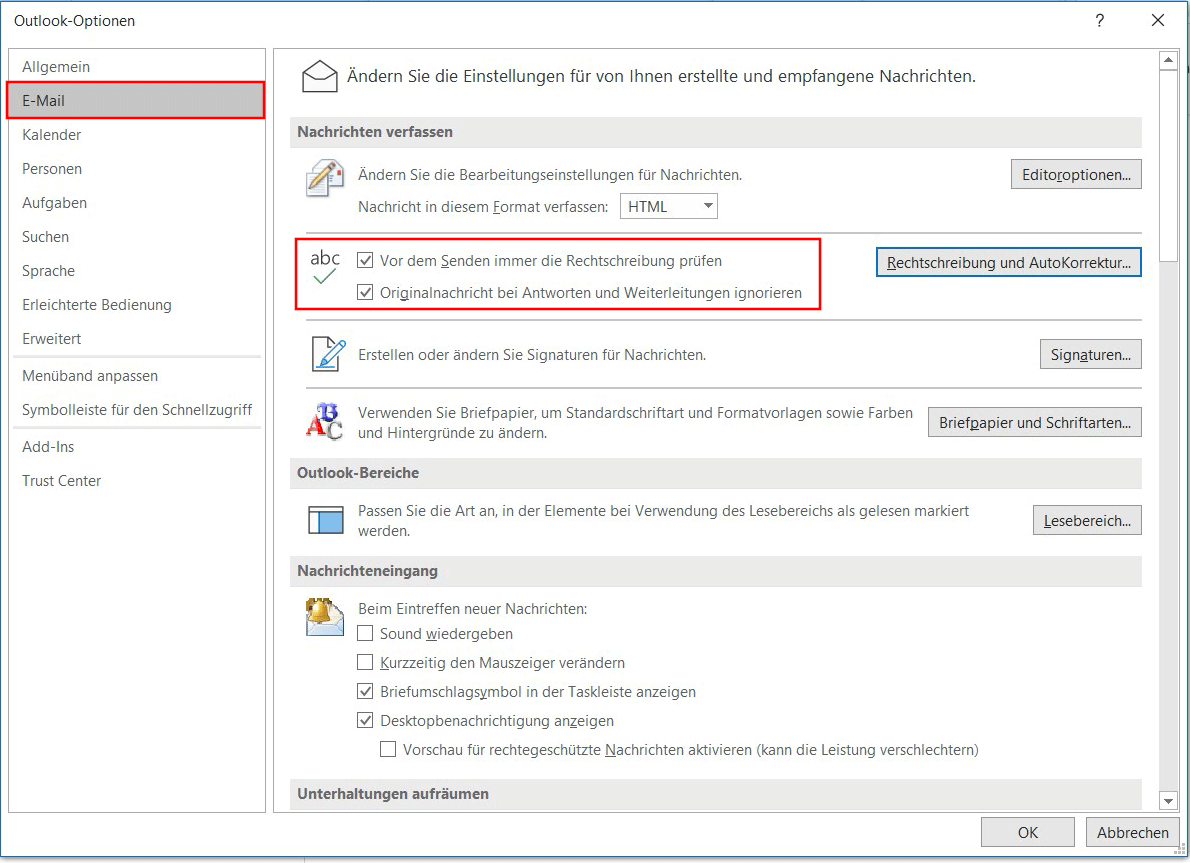Click the signature pen-on-paper icon
This screenshot has width=1190, height=863.
329,354
